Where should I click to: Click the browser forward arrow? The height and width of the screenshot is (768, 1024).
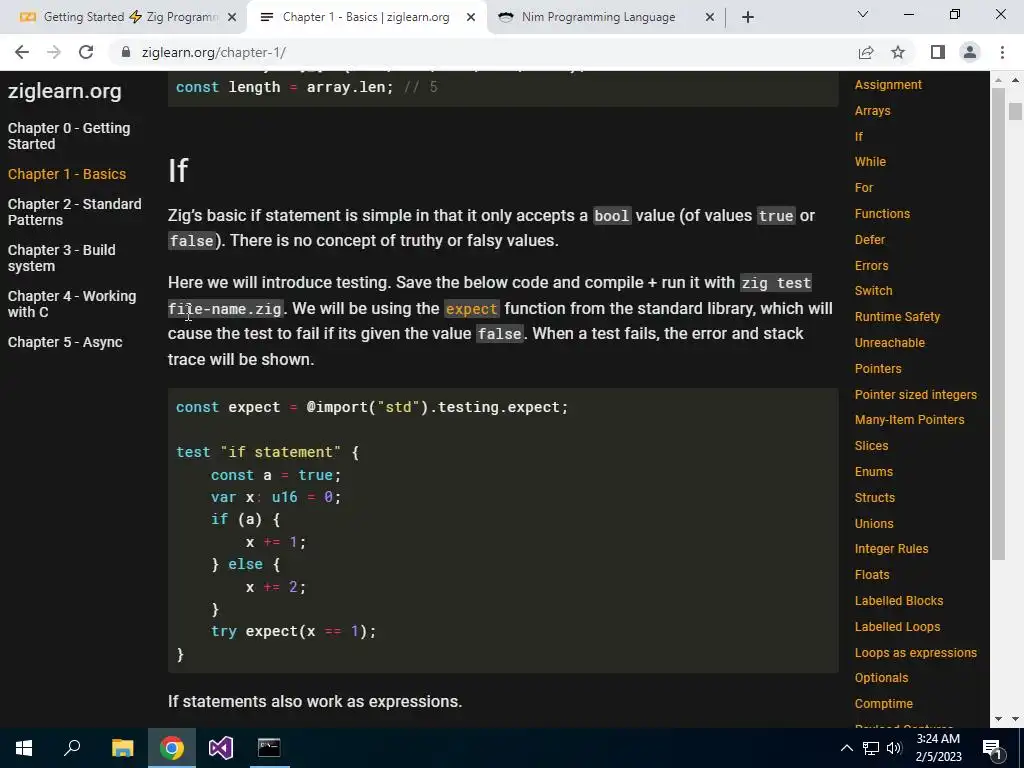point(54,52)
